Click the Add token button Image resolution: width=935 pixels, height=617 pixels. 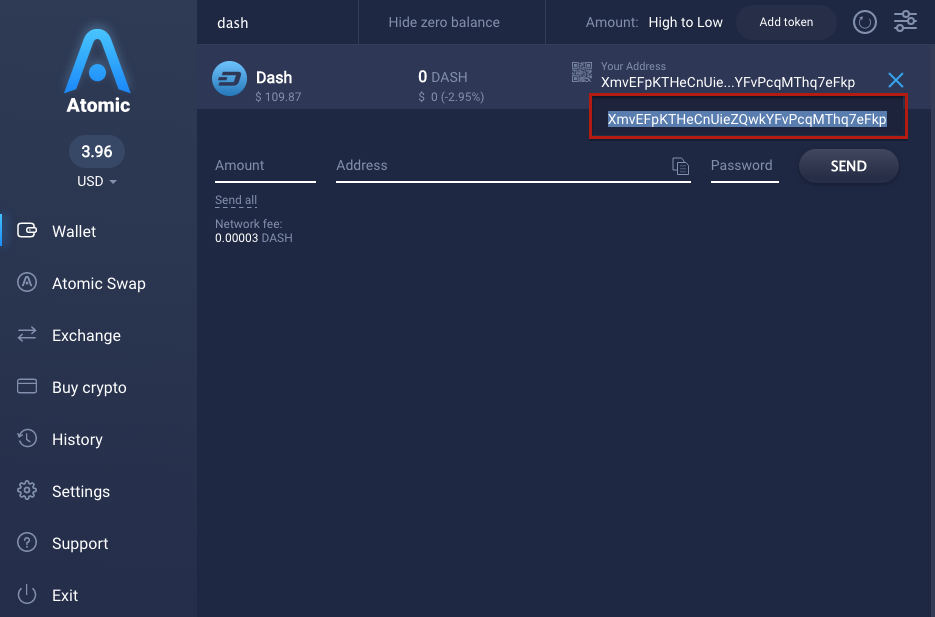[786, 22]
